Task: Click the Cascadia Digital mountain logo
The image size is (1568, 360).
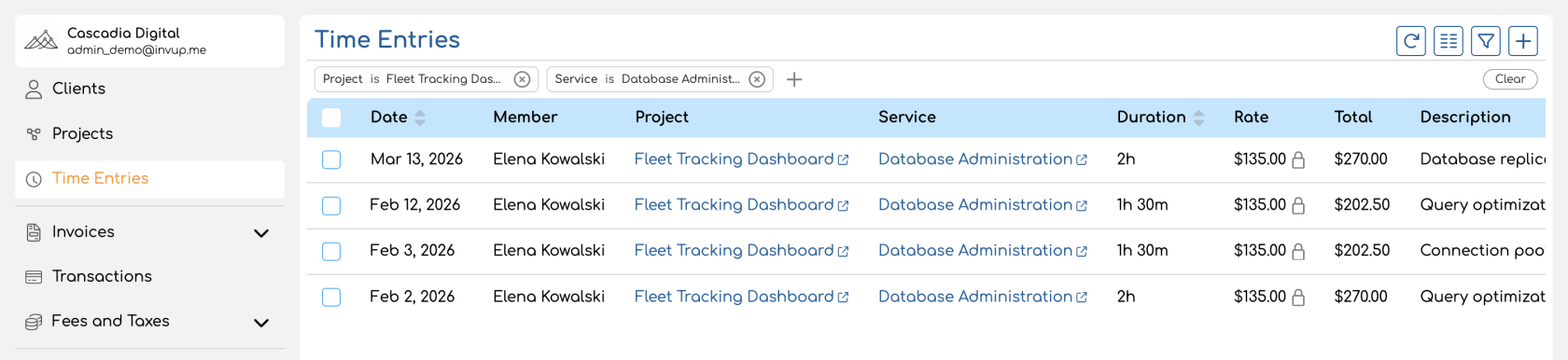Action: click(41, 41)
